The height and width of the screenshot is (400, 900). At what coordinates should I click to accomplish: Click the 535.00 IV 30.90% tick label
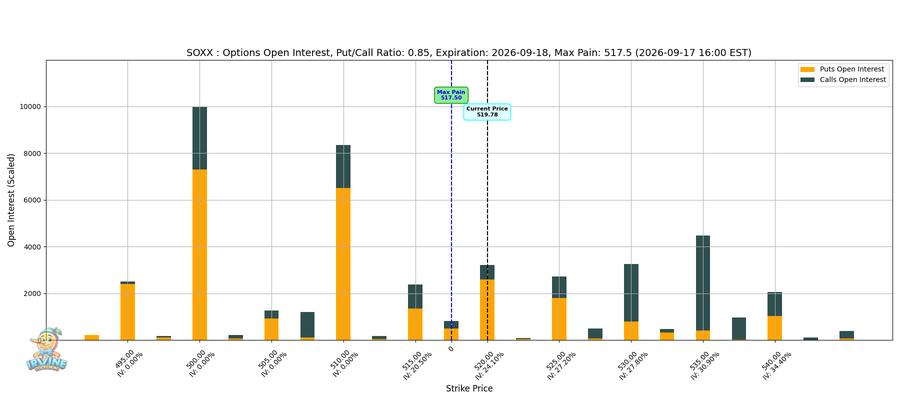(x=704, y=363)
